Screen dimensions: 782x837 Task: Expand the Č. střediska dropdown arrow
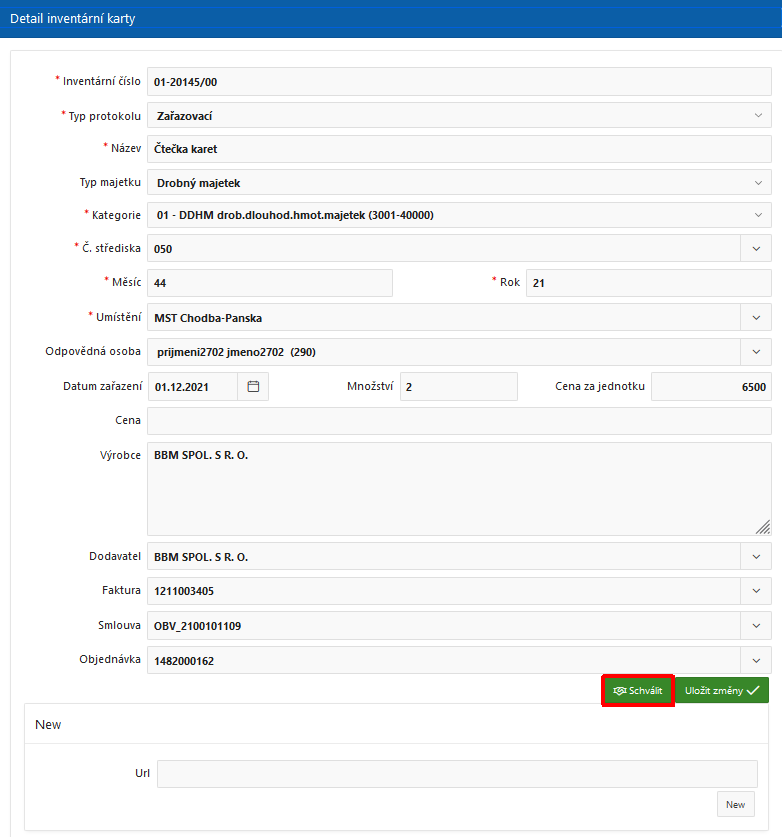pos(756,249)
